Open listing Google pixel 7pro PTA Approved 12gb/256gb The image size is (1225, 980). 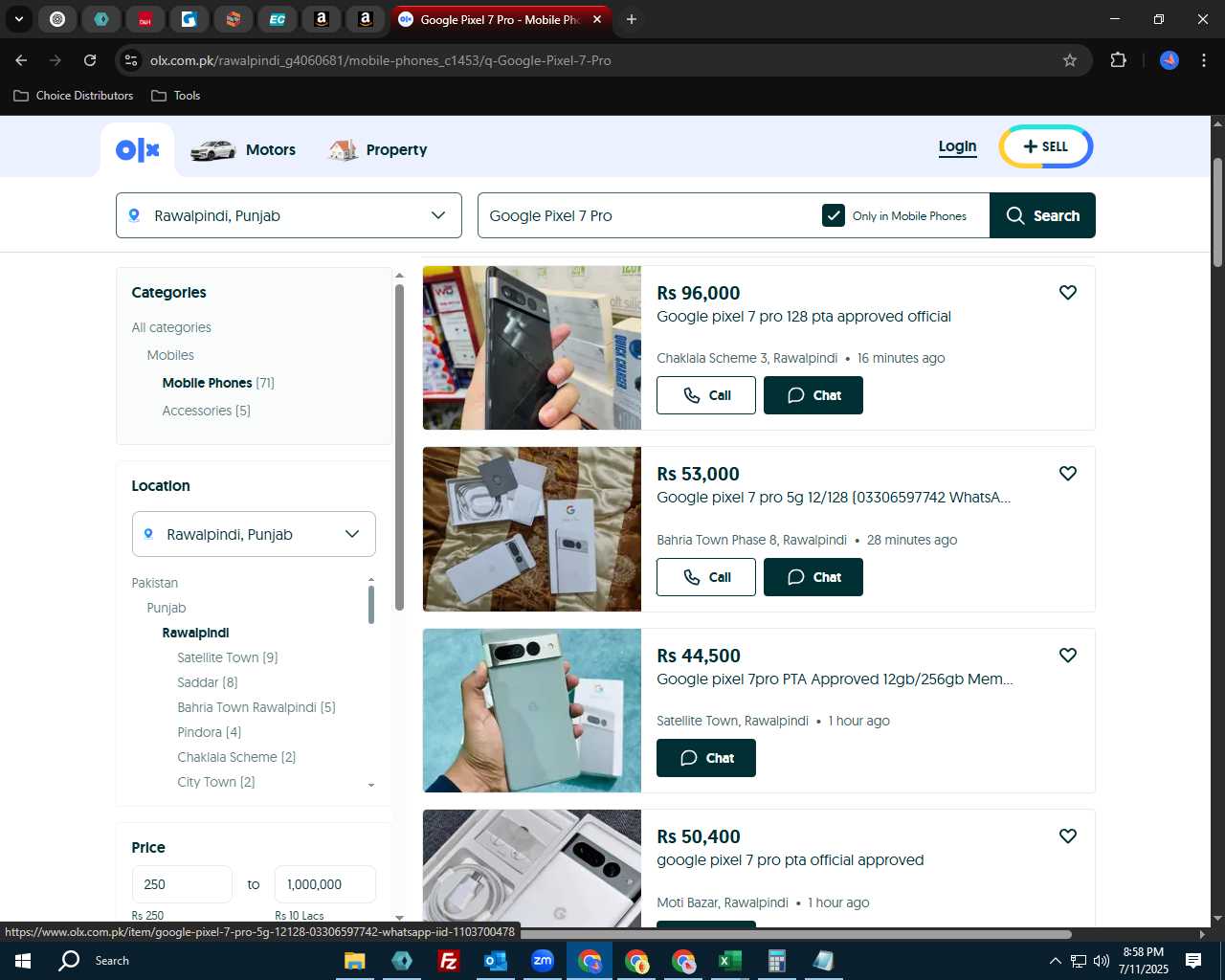click(835, 679)
